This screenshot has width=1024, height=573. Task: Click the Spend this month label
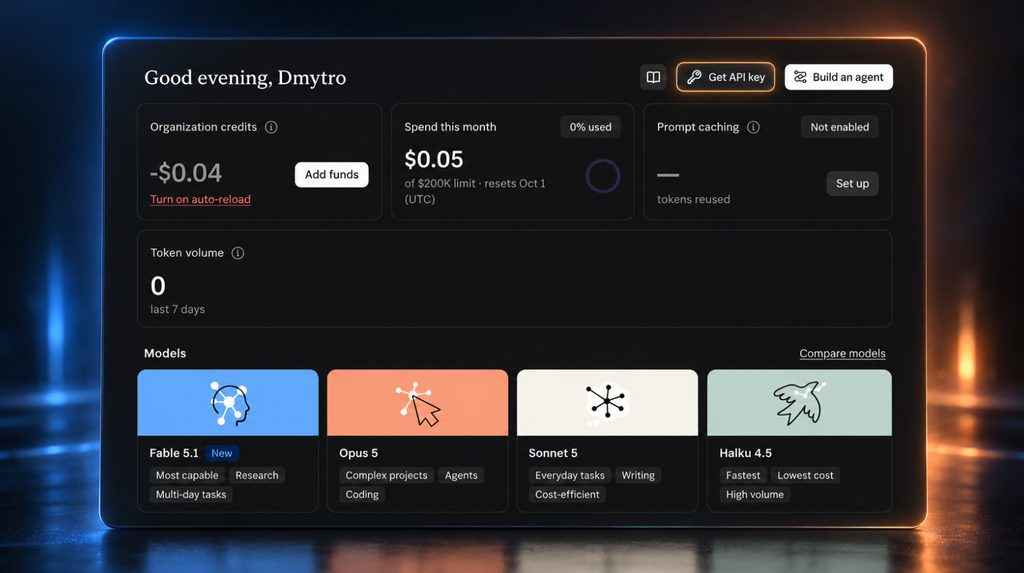tap(450, 127)
